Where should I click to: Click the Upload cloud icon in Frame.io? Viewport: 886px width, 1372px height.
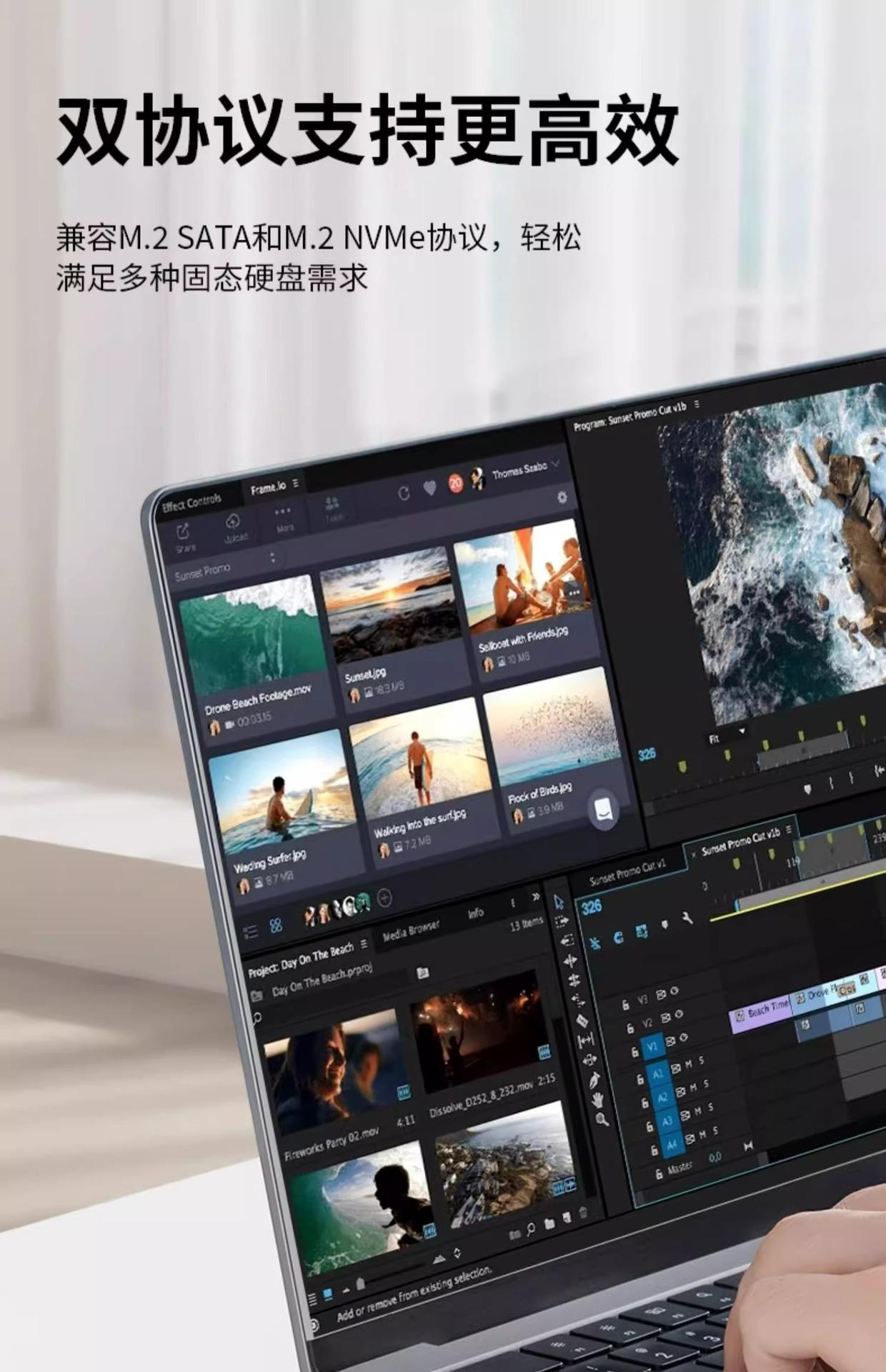pos(233,522)
